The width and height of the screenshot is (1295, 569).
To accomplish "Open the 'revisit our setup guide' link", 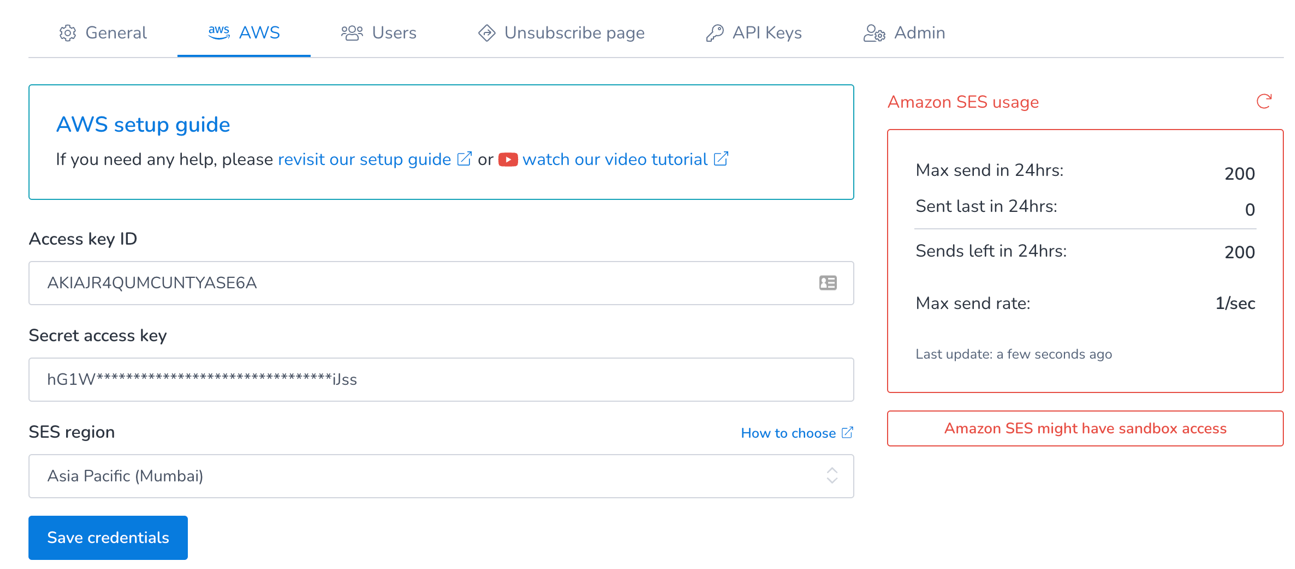I will [x=364, y=160].
